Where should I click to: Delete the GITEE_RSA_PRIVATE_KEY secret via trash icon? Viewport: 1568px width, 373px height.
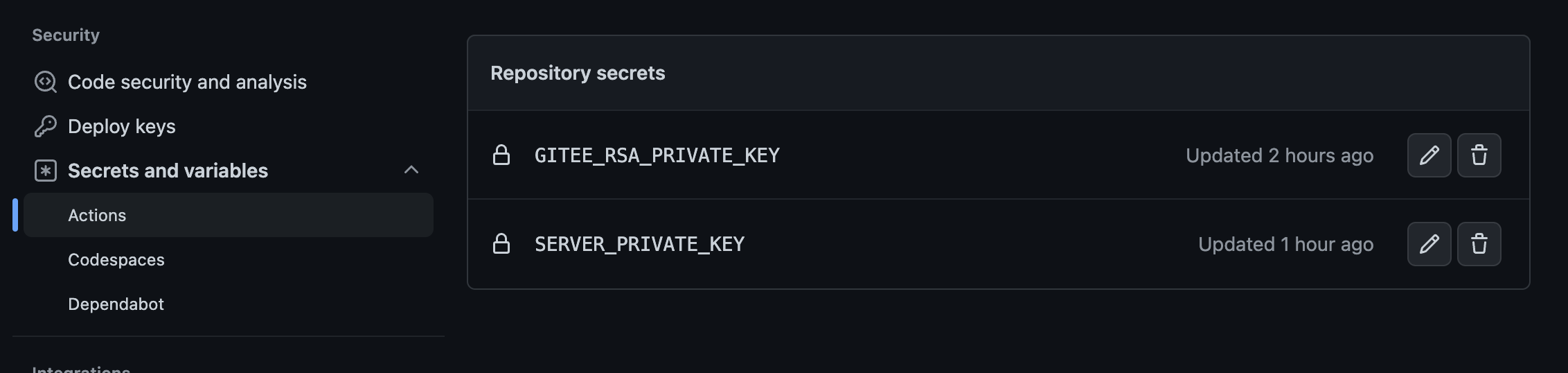pos(1479,155)
